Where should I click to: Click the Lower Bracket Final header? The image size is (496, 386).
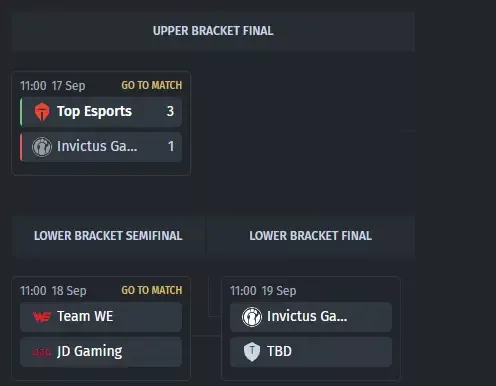[x=310, y=236]
